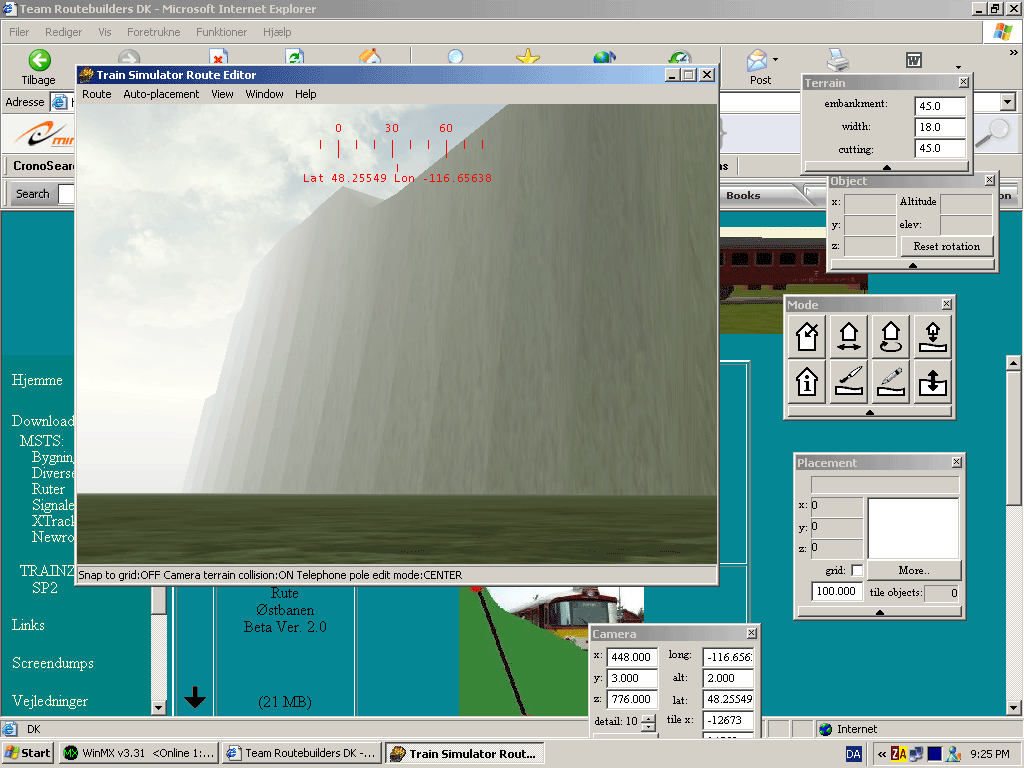Focus the terrain width field

(x=939, y=127)
